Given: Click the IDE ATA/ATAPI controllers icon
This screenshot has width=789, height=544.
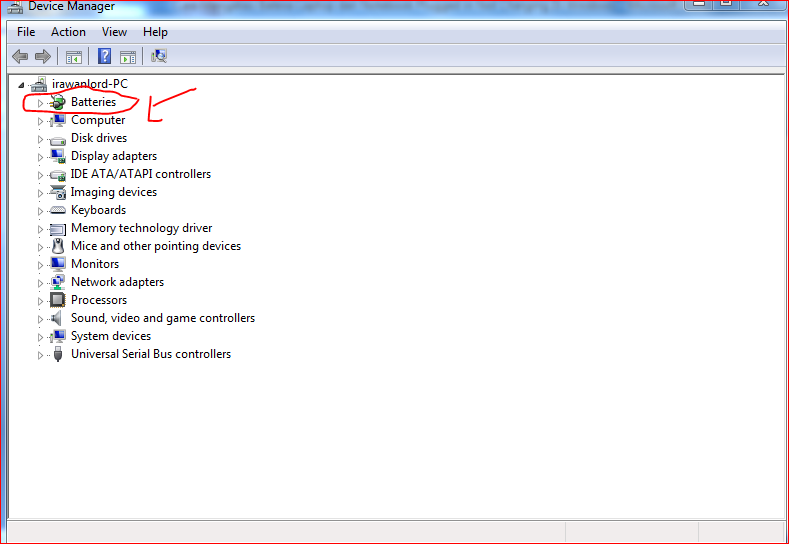Looking at the screenshot, I should 58,175.
